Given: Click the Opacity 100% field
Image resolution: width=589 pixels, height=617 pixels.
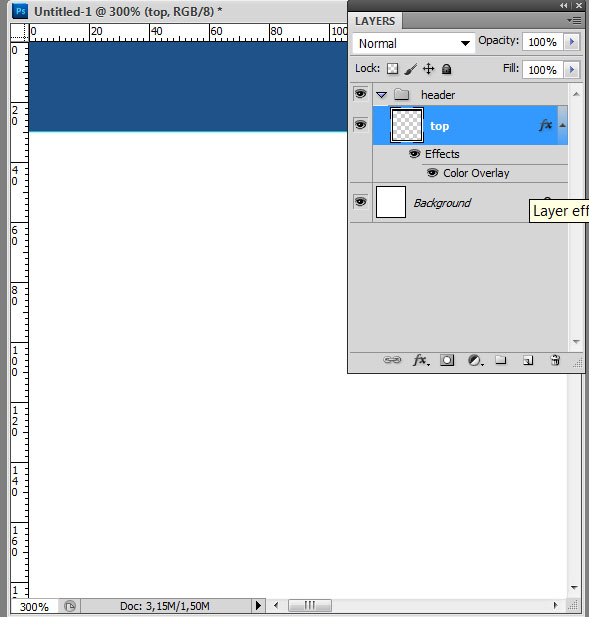Looking at the screenshot, I should tap(543, 42).
